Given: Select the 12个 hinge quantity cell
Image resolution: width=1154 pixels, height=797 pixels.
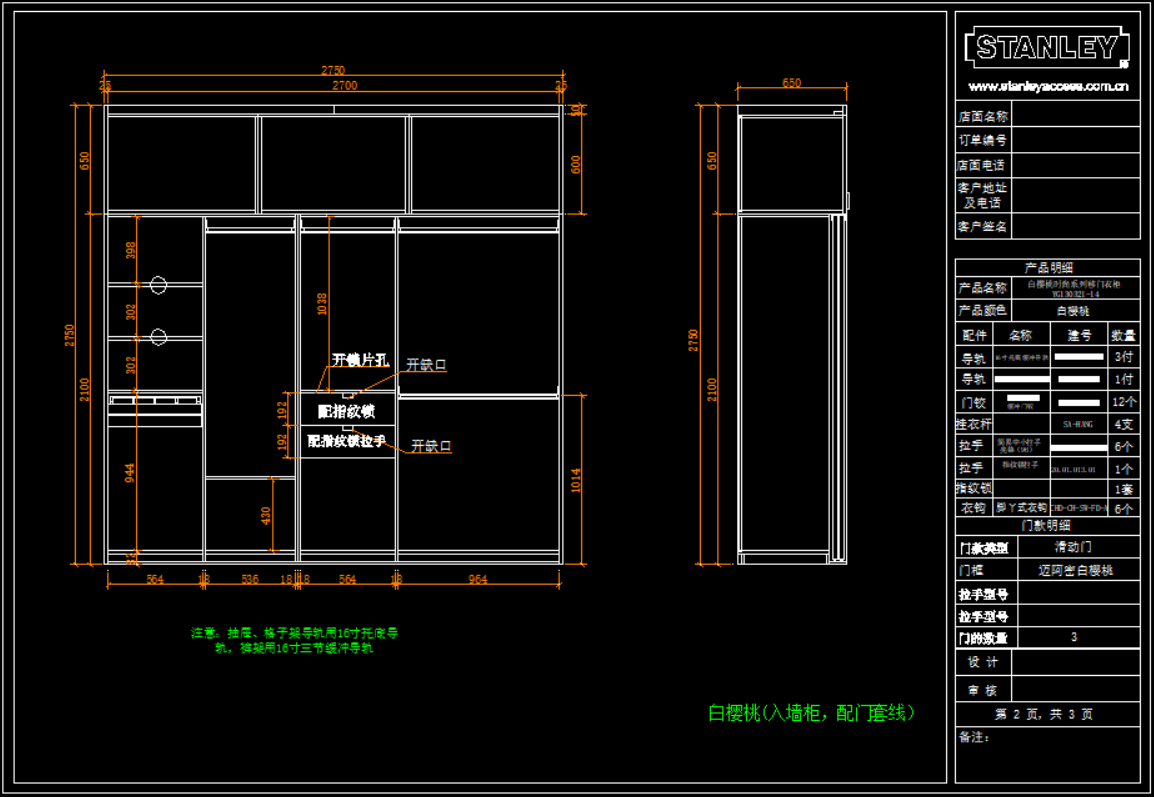Looking at the screenshot, I should (x=1124, y=402).
